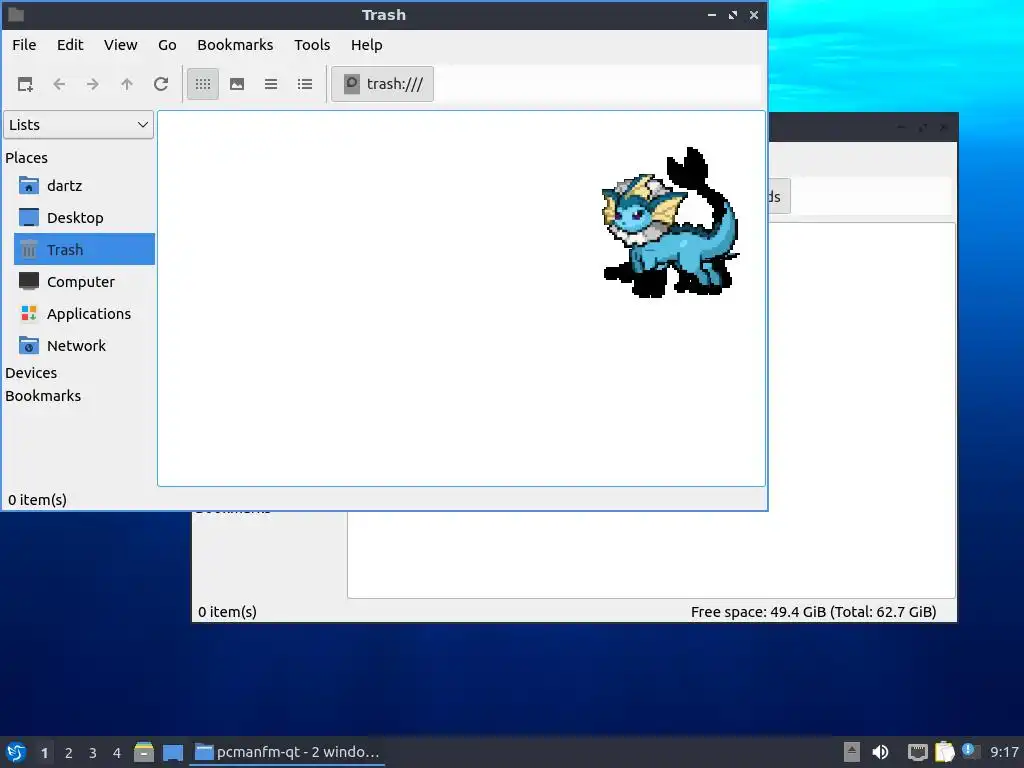Go forward using the right arrow

(93, 84)
